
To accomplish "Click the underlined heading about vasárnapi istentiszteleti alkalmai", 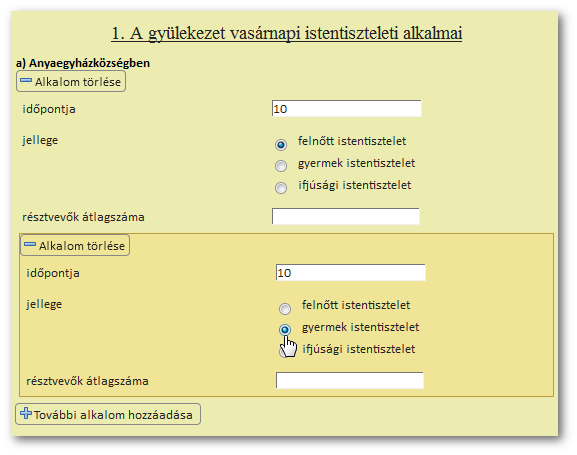I will (287, 33).
